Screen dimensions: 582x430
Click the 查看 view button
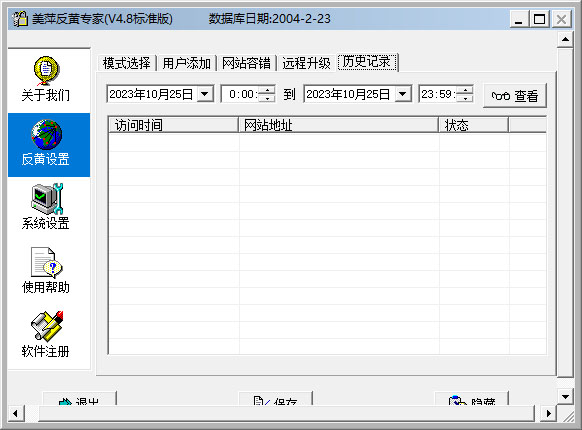[515, 96]
